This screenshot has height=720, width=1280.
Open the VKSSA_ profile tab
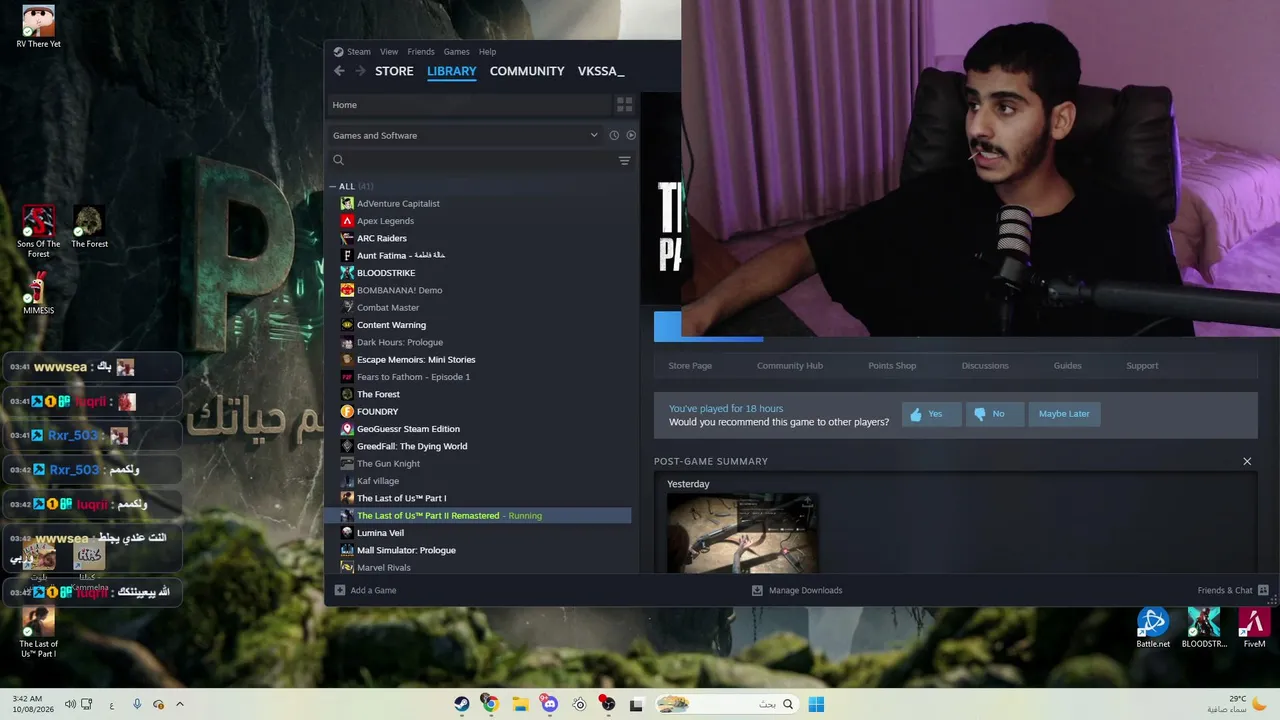tap(601, 71)
